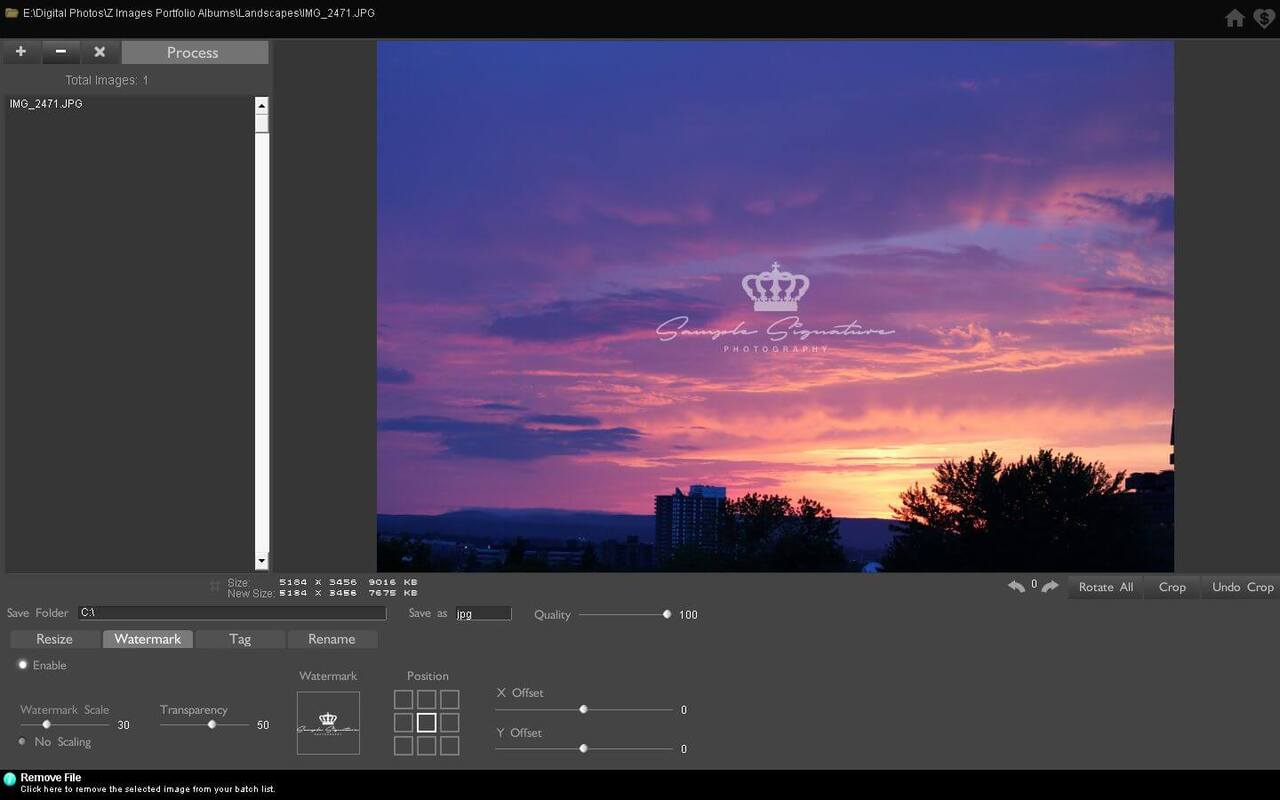Click the main image preview

click(x=775, y=306)
